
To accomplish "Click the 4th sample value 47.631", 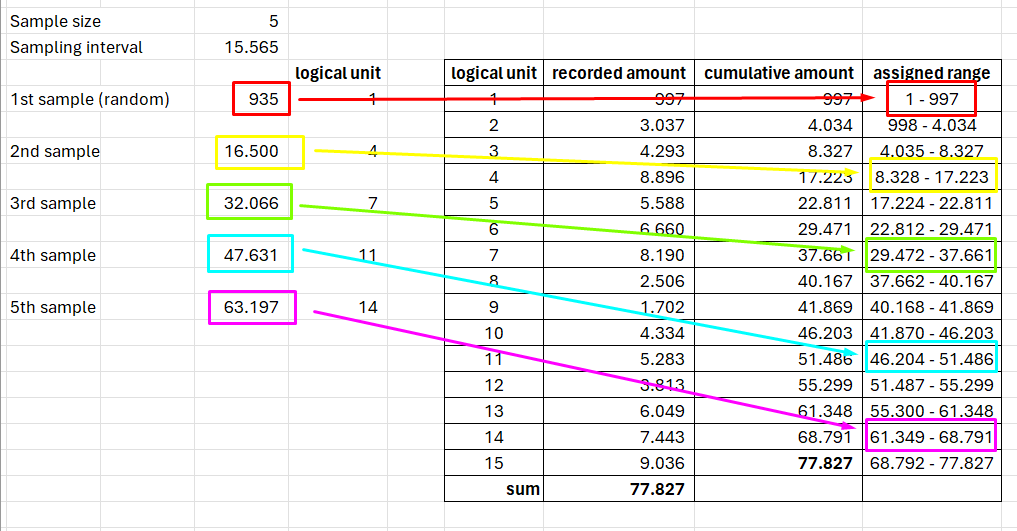I will [x=250, y=254].
